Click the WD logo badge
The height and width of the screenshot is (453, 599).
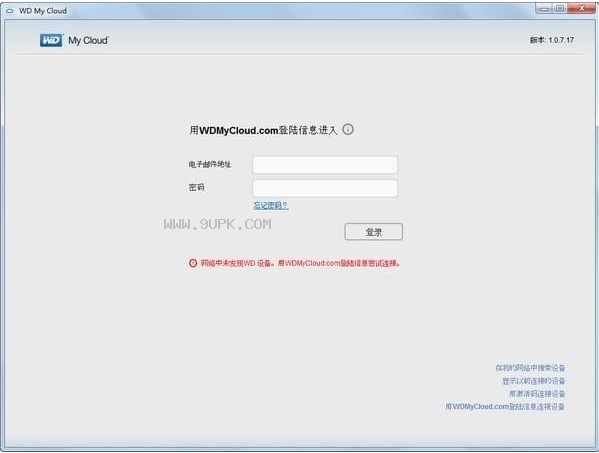coord(51,40)
